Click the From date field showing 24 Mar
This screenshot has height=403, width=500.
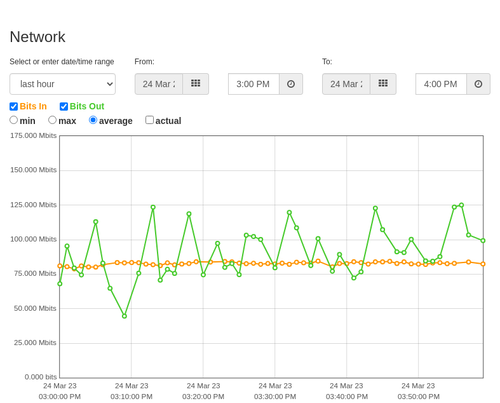[x=159, y=84]
